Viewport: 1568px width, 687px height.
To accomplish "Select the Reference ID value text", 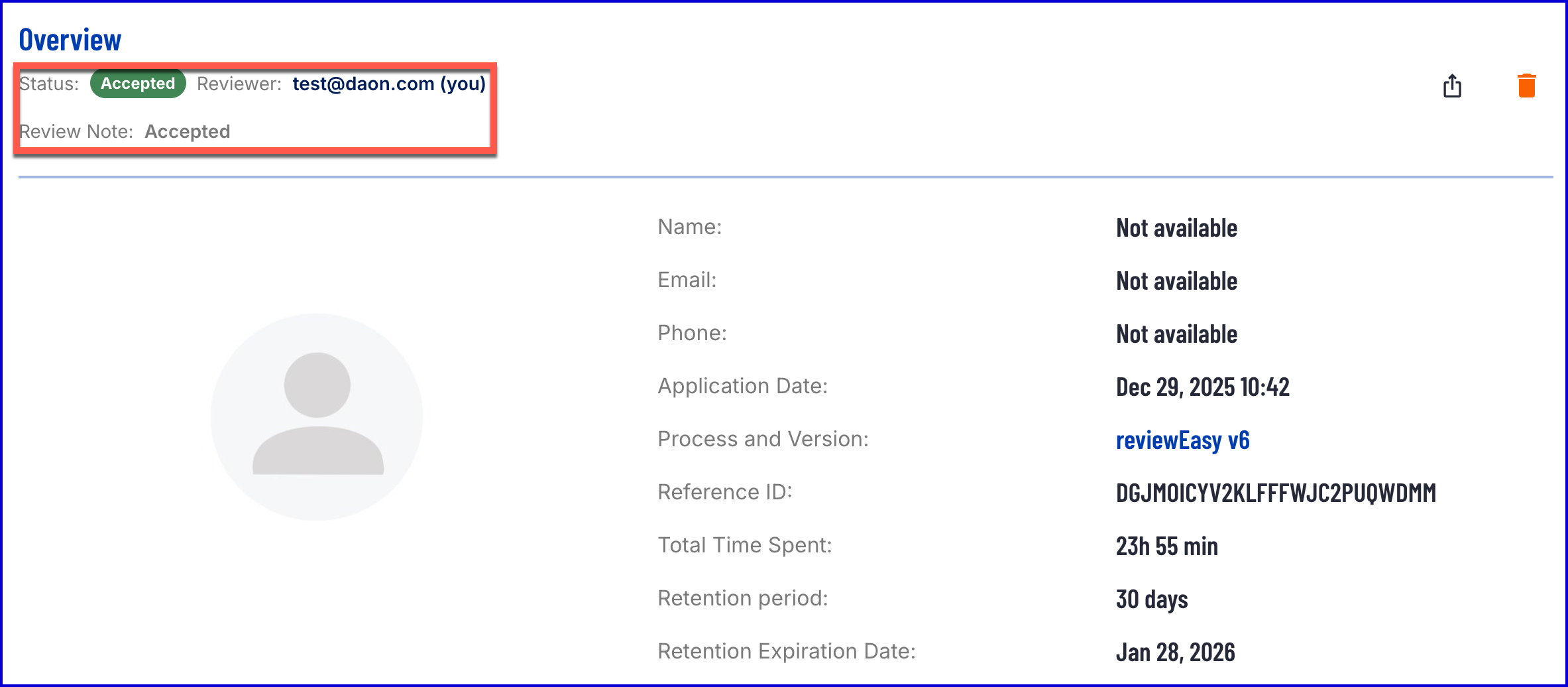I will 1276,493.
